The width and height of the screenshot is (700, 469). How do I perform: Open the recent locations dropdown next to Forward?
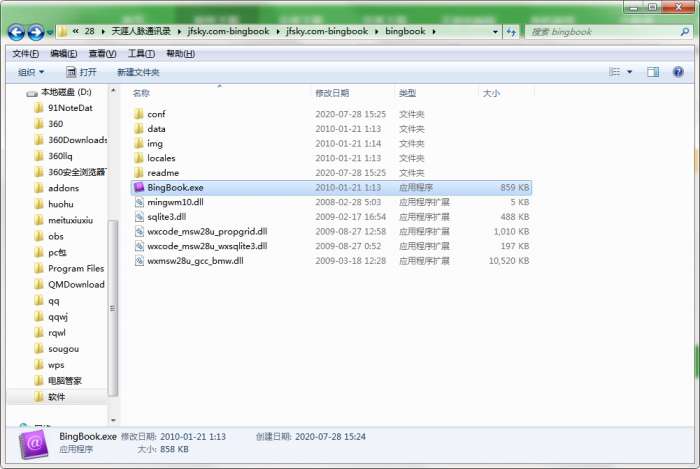50,33
